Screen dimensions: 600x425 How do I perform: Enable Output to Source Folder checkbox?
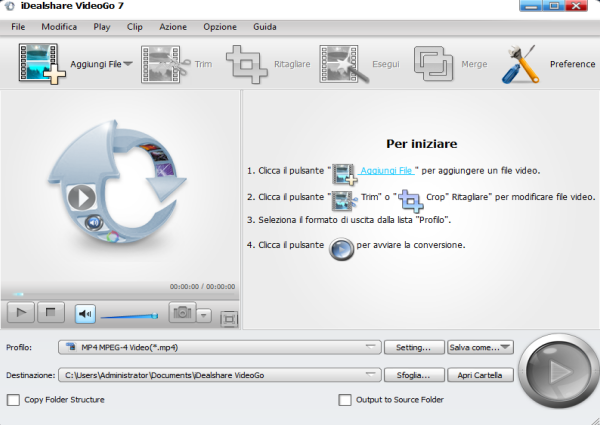[x=345, y=400]
